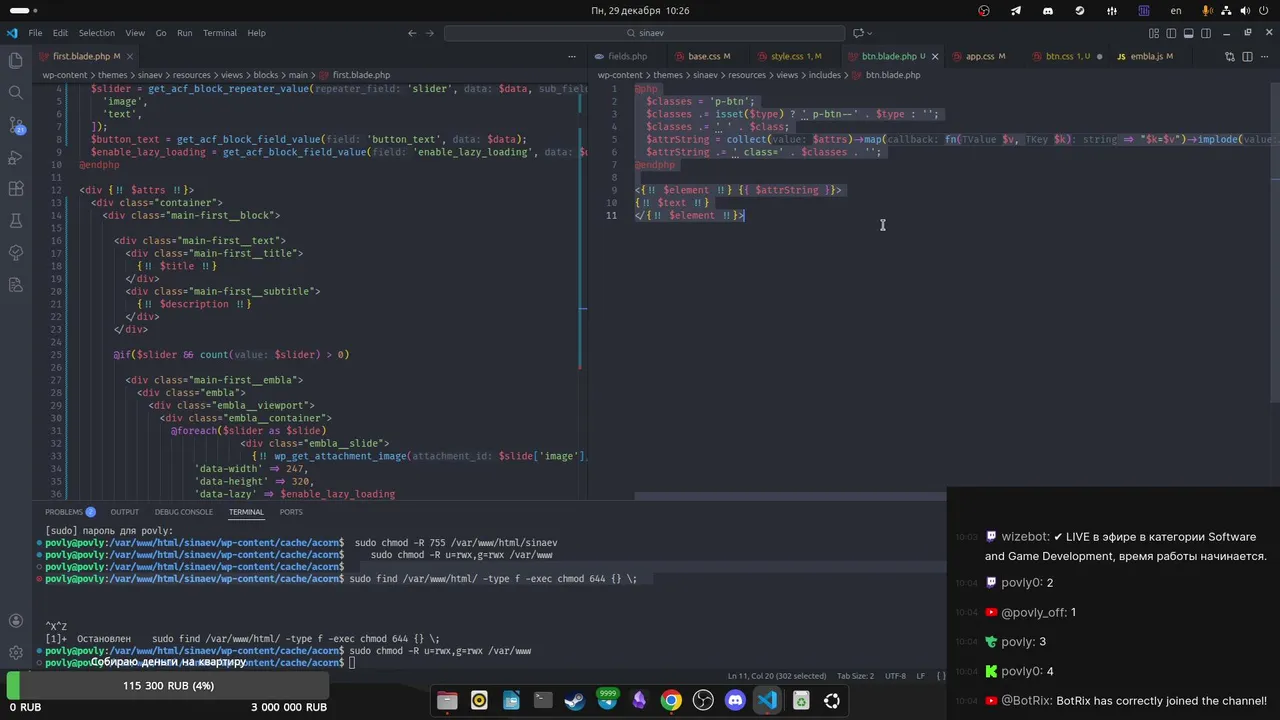Open the Run and Debug view
The image size is (1280, 720).
pos(15,157)
